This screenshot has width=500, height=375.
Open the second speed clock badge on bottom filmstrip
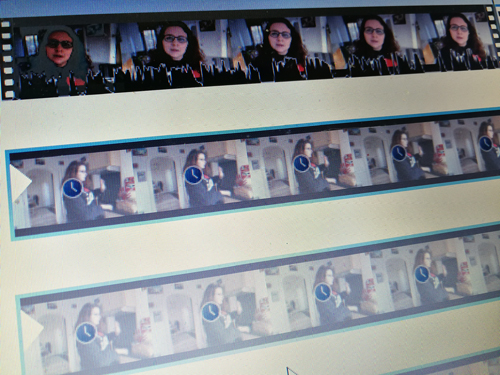[211, 312]
